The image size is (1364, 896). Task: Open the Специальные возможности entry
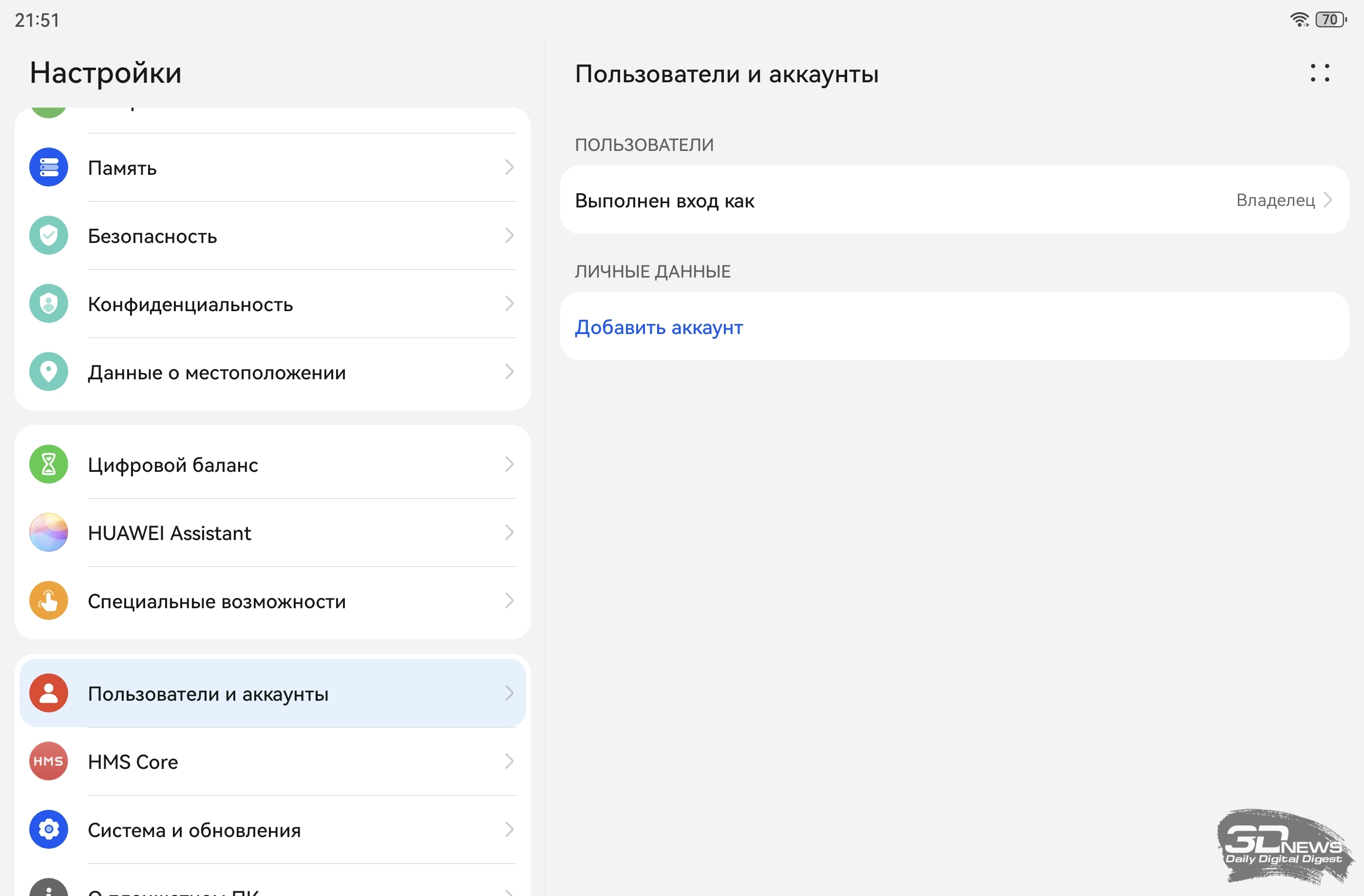pos(217,601)
